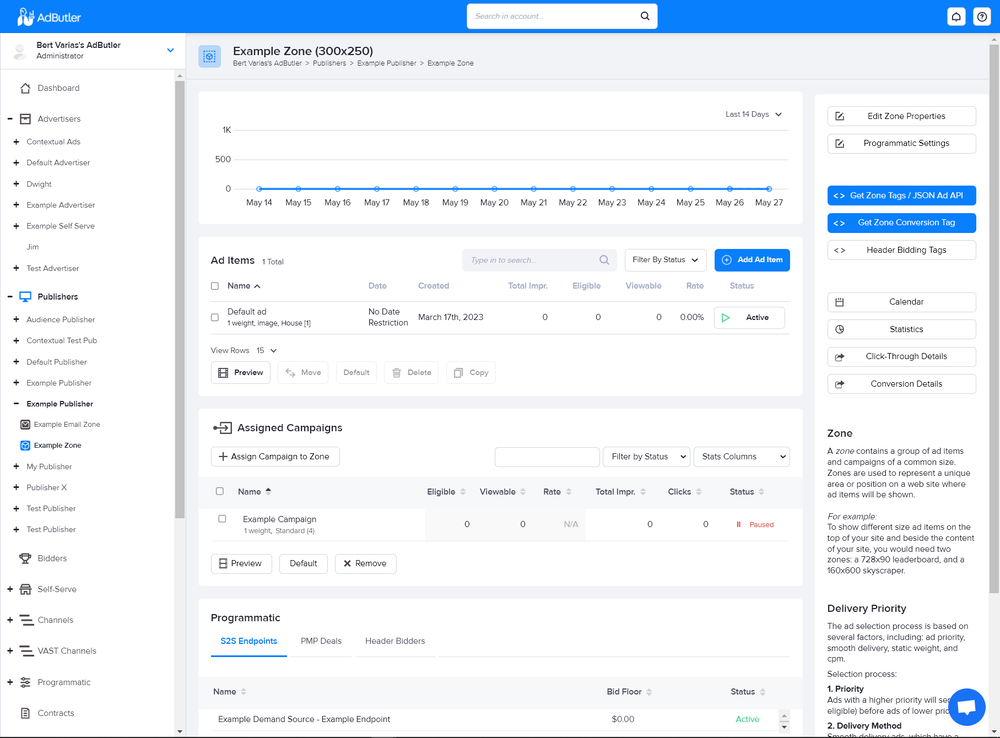Change the View Rows count dropdown
The width and height of the screenshot is (1000, 738).
(x=267, y=350)
